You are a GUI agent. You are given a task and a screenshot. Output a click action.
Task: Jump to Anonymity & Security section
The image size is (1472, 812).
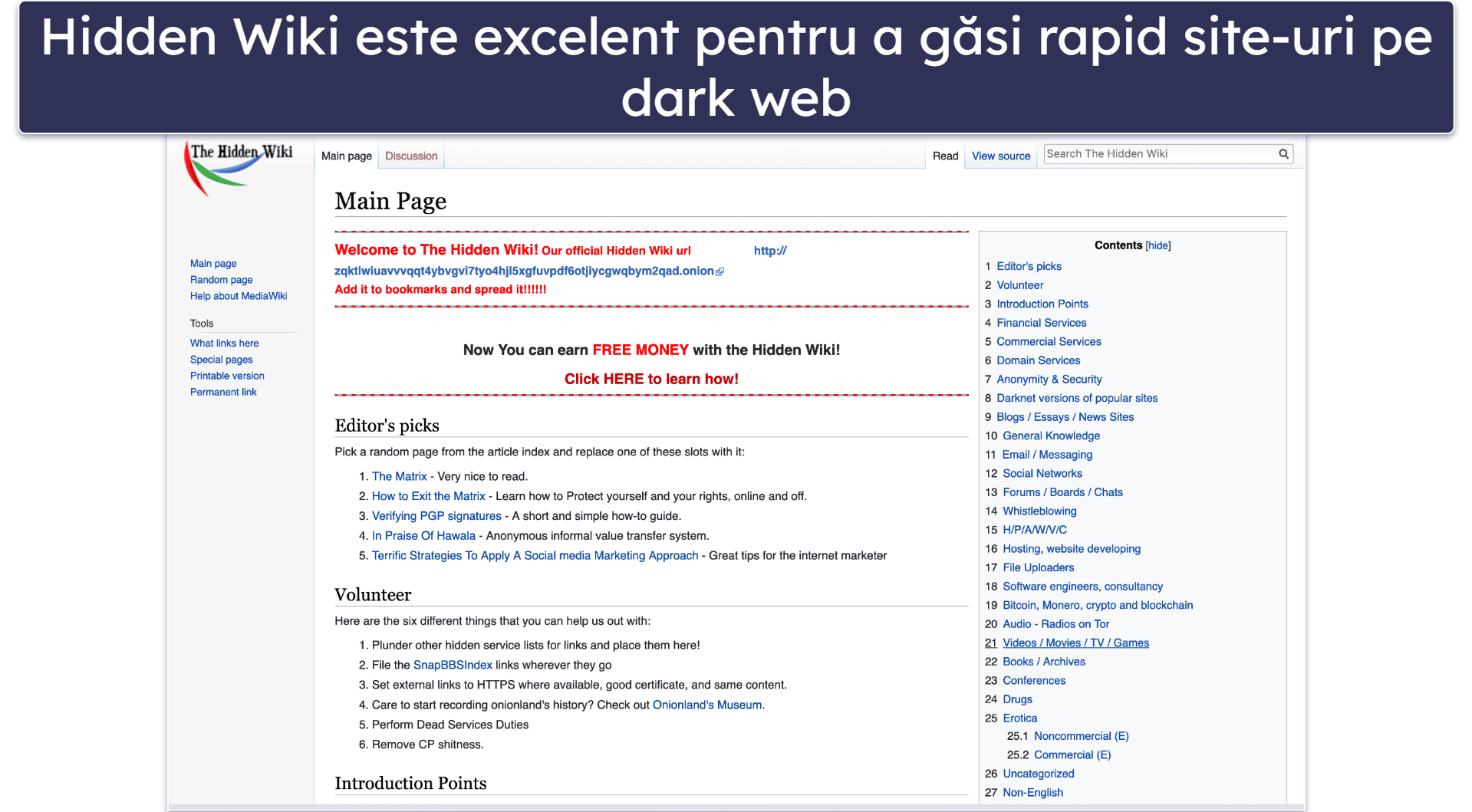(1049, 379)
